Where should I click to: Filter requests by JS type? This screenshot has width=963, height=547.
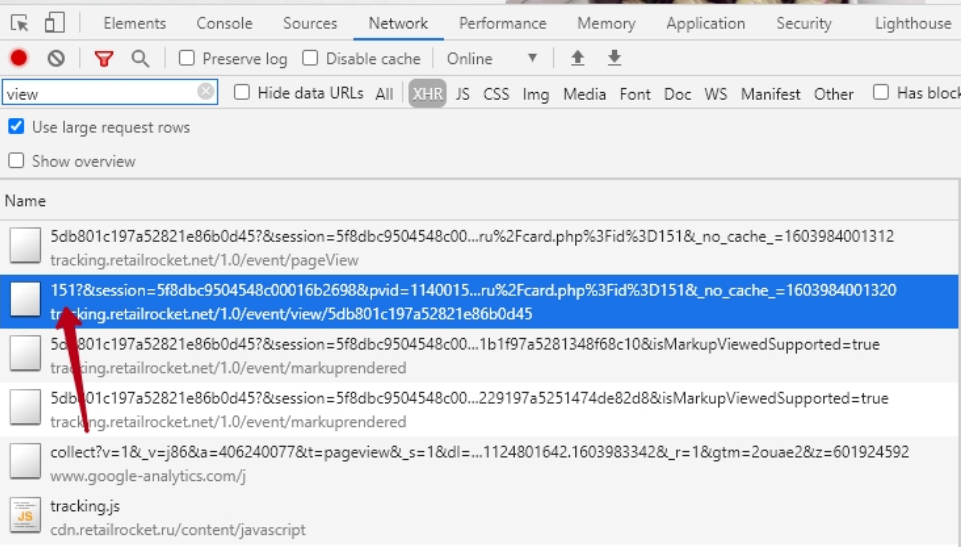[462, 94]
